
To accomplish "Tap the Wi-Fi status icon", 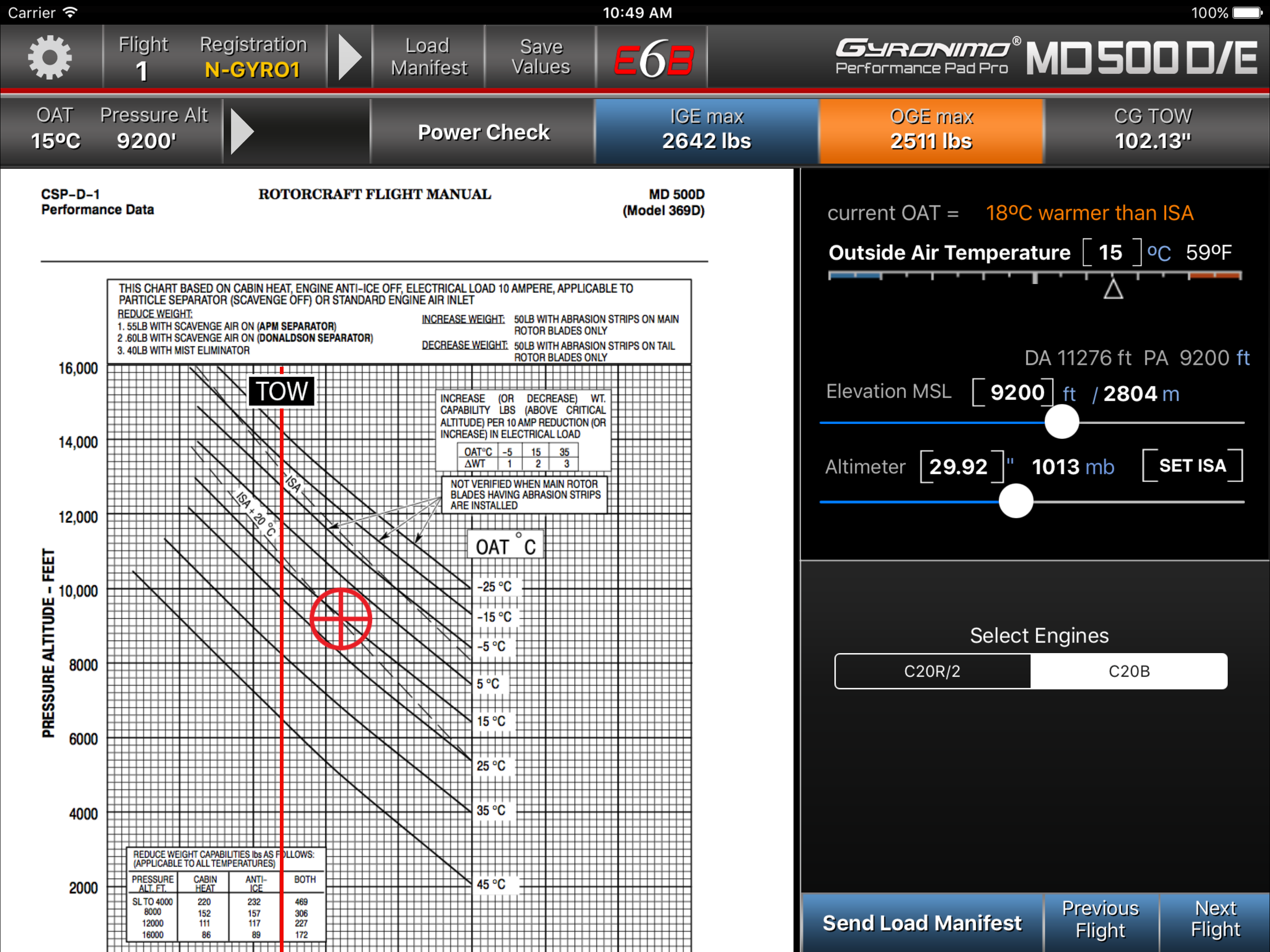I will click(70, 12).
